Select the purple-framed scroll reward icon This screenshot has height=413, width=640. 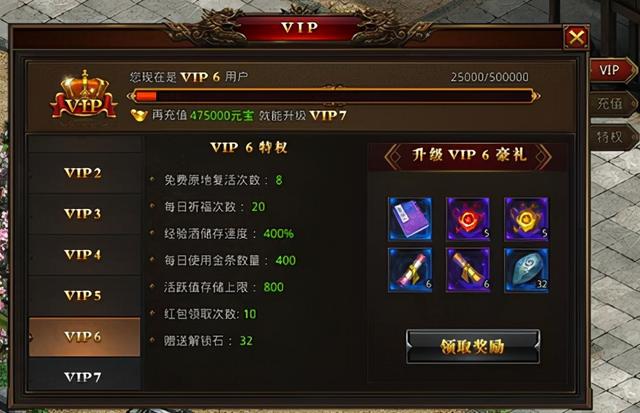pos(468,270)
